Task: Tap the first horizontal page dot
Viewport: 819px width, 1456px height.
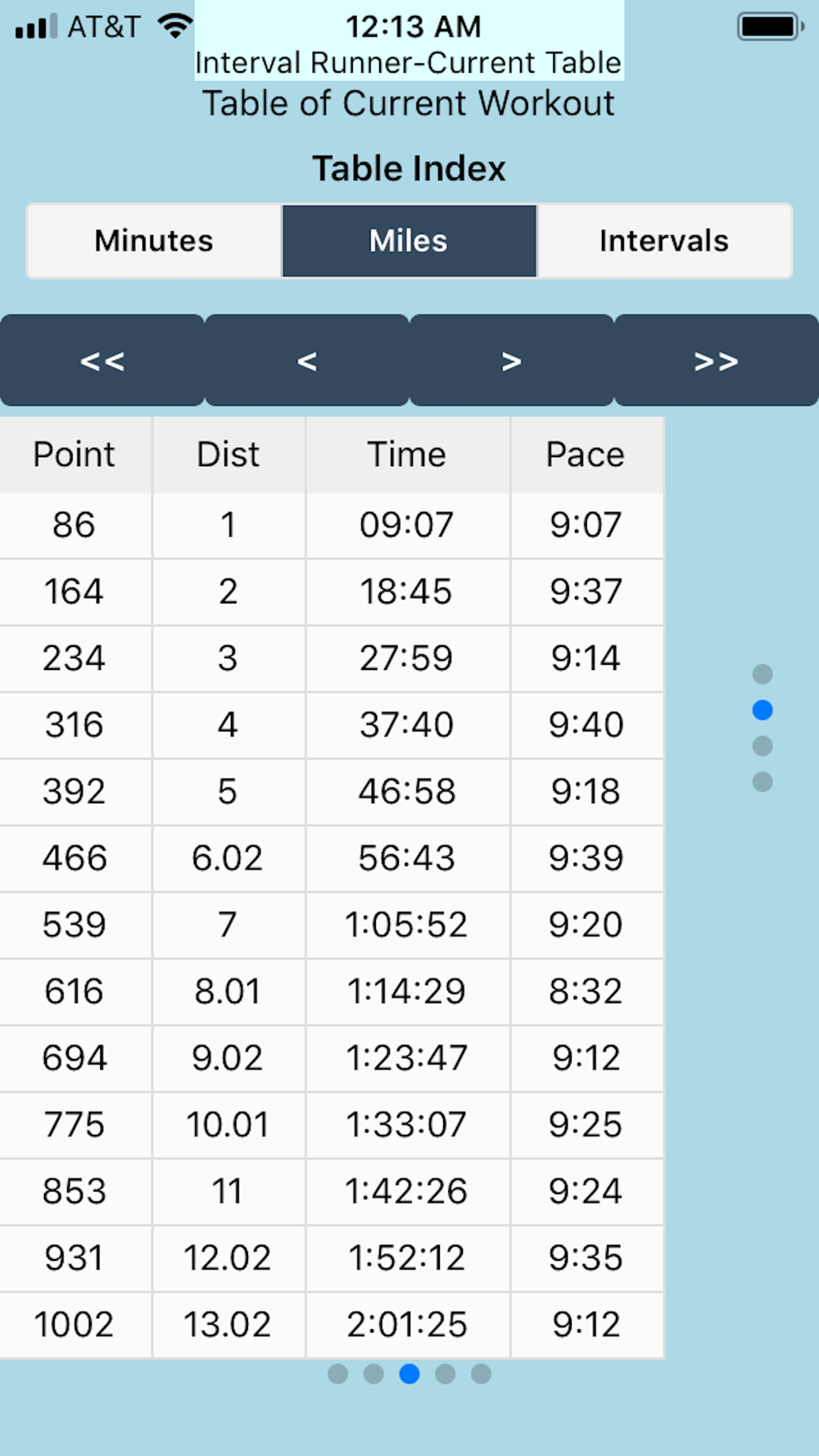Action: point(337,1373)
